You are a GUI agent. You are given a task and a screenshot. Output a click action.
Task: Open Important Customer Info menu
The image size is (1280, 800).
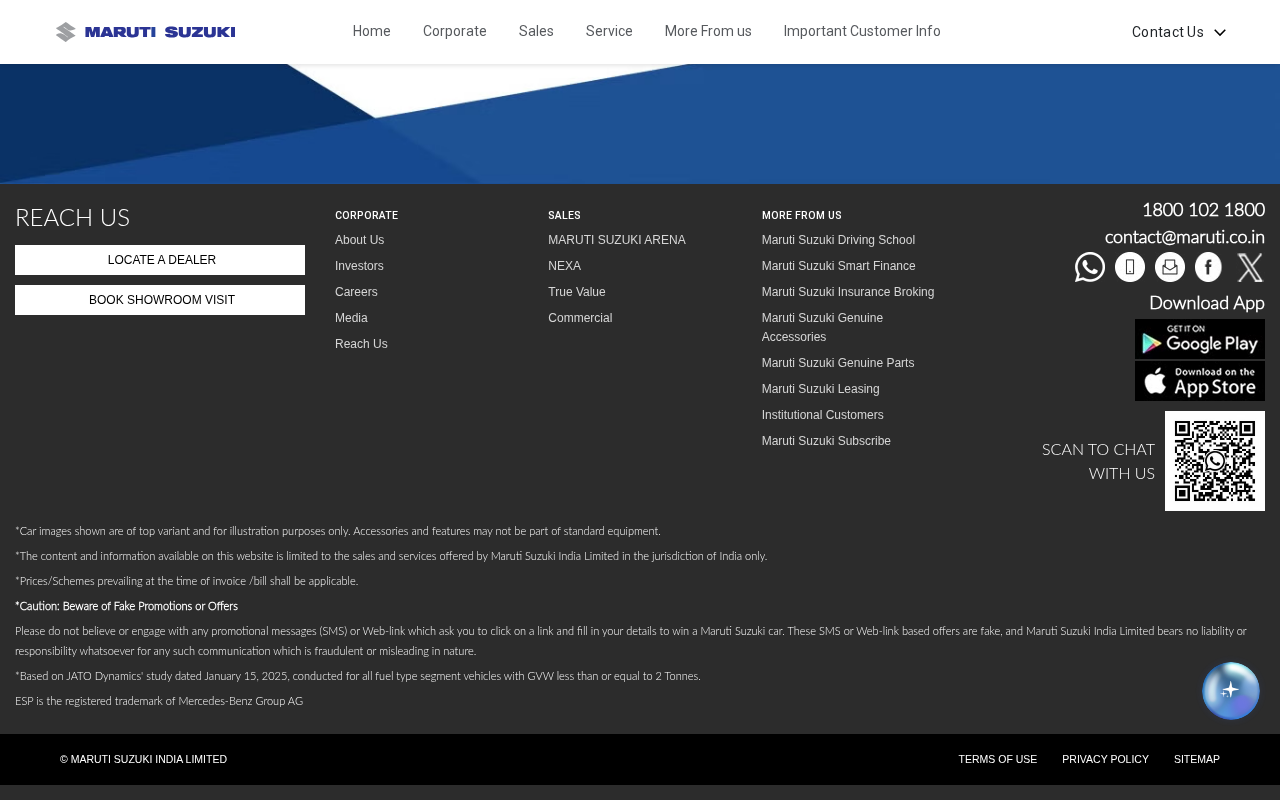click(862, 31)
